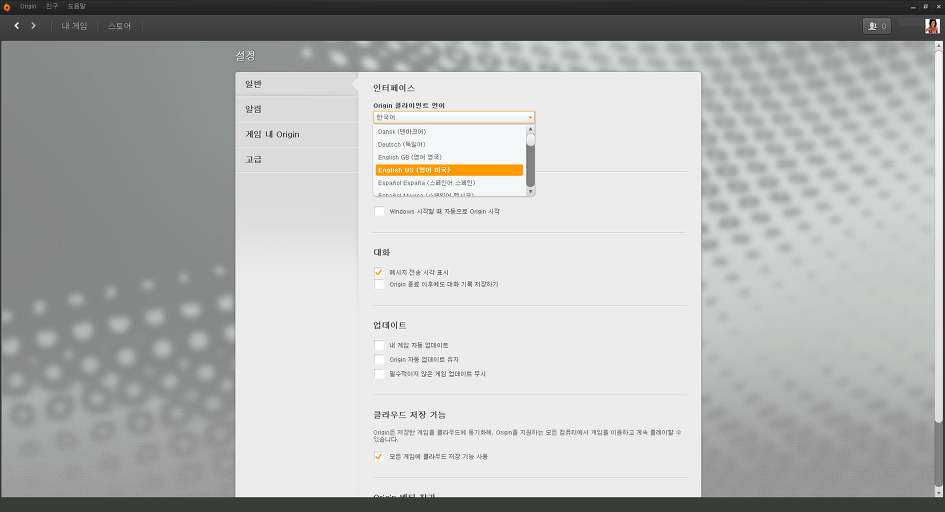Click the page vertical scrollbar
This screenshot has width=945, height=512.
tap(938, 236)
